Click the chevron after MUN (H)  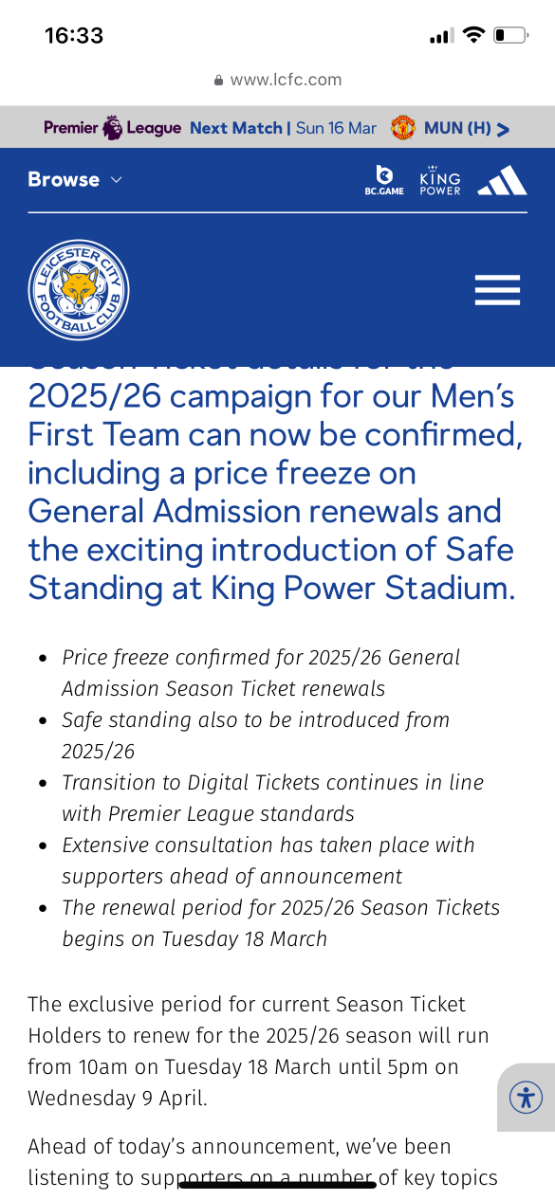tap(503, 129)
